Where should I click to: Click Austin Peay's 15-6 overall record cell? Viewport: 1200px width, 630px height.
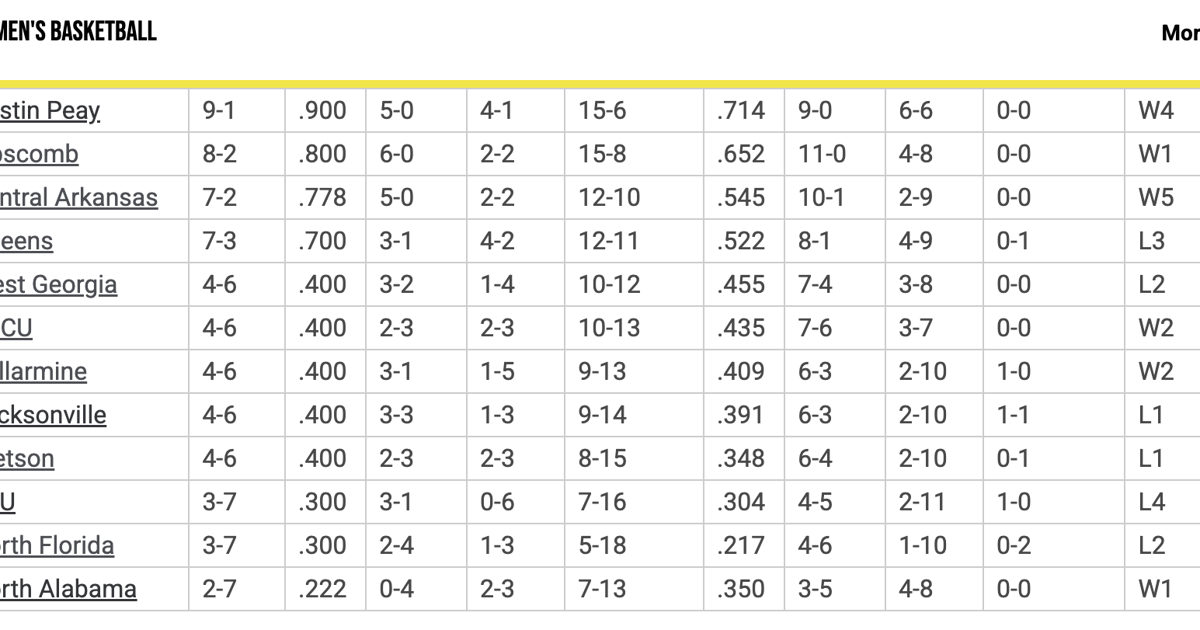(602, 110)
